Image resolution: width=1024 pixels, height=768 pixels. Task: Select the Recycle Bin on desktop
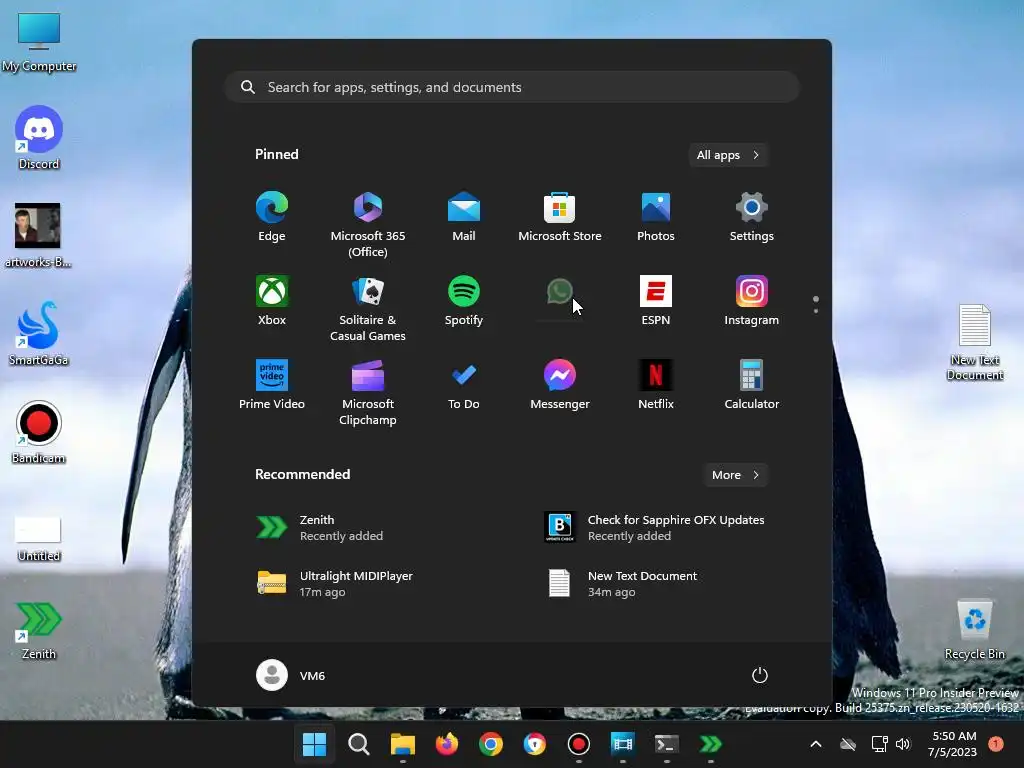click(x=975, y=628)
